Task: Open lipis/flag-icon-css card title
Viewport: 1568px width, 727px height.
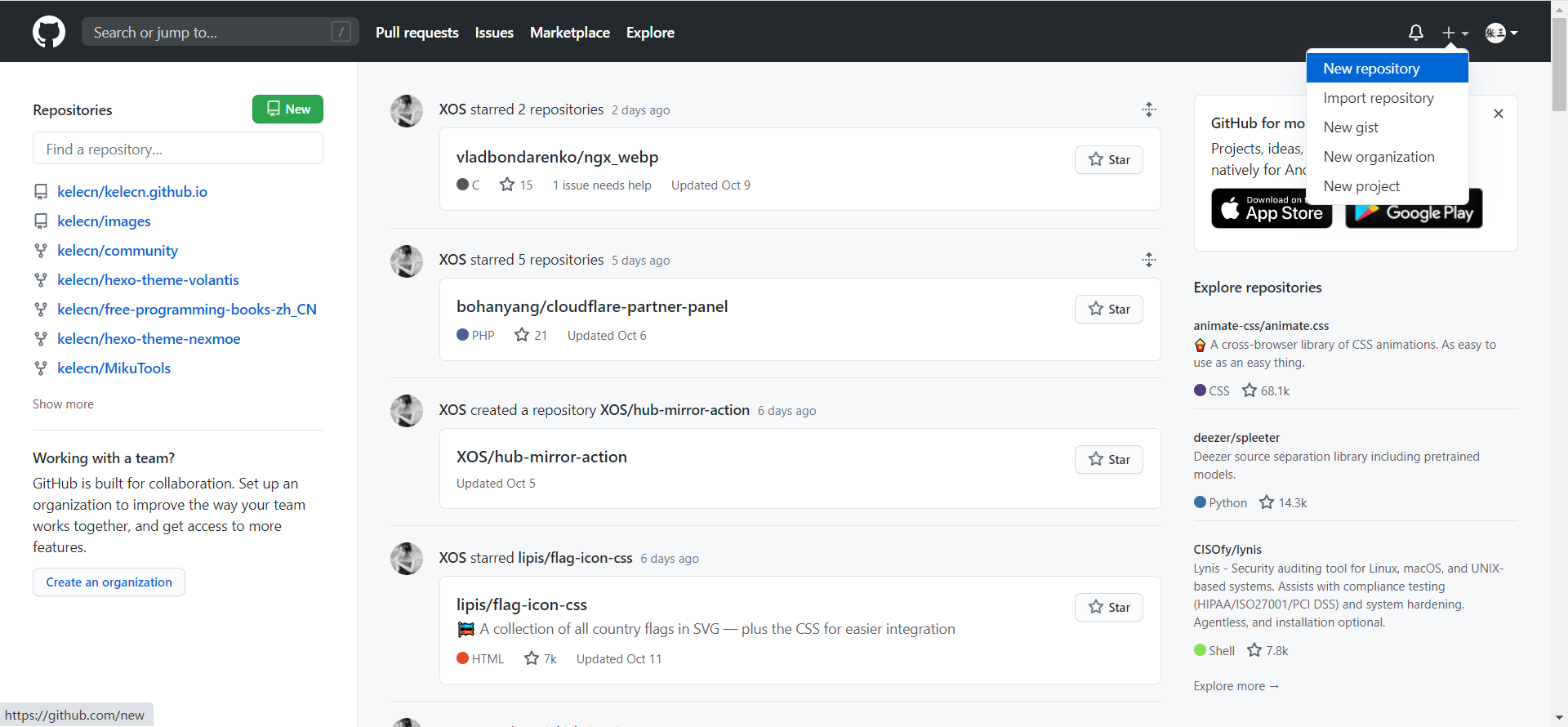Action: click(x=522, y=604)
